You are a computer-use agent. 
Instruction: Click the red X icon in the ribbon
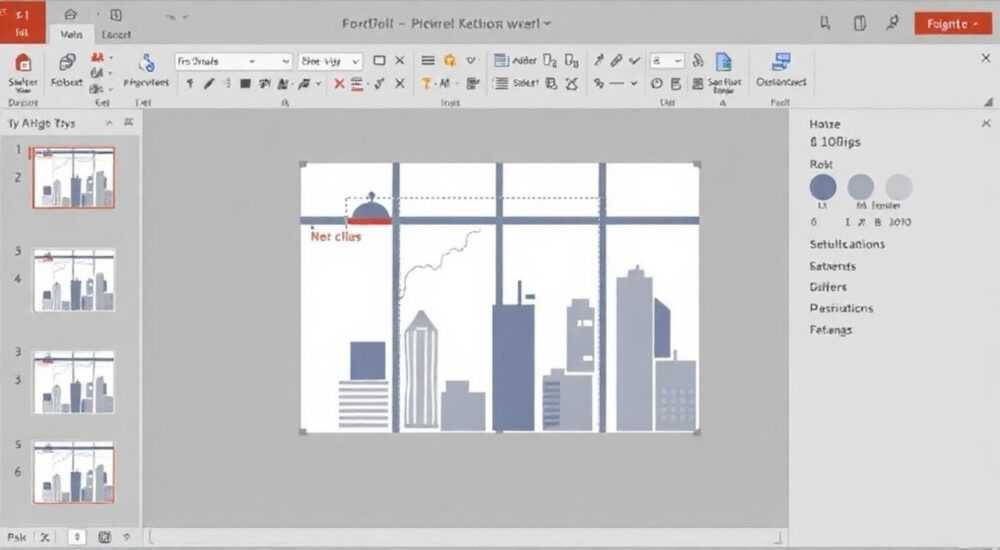click(x=339, y=84)
